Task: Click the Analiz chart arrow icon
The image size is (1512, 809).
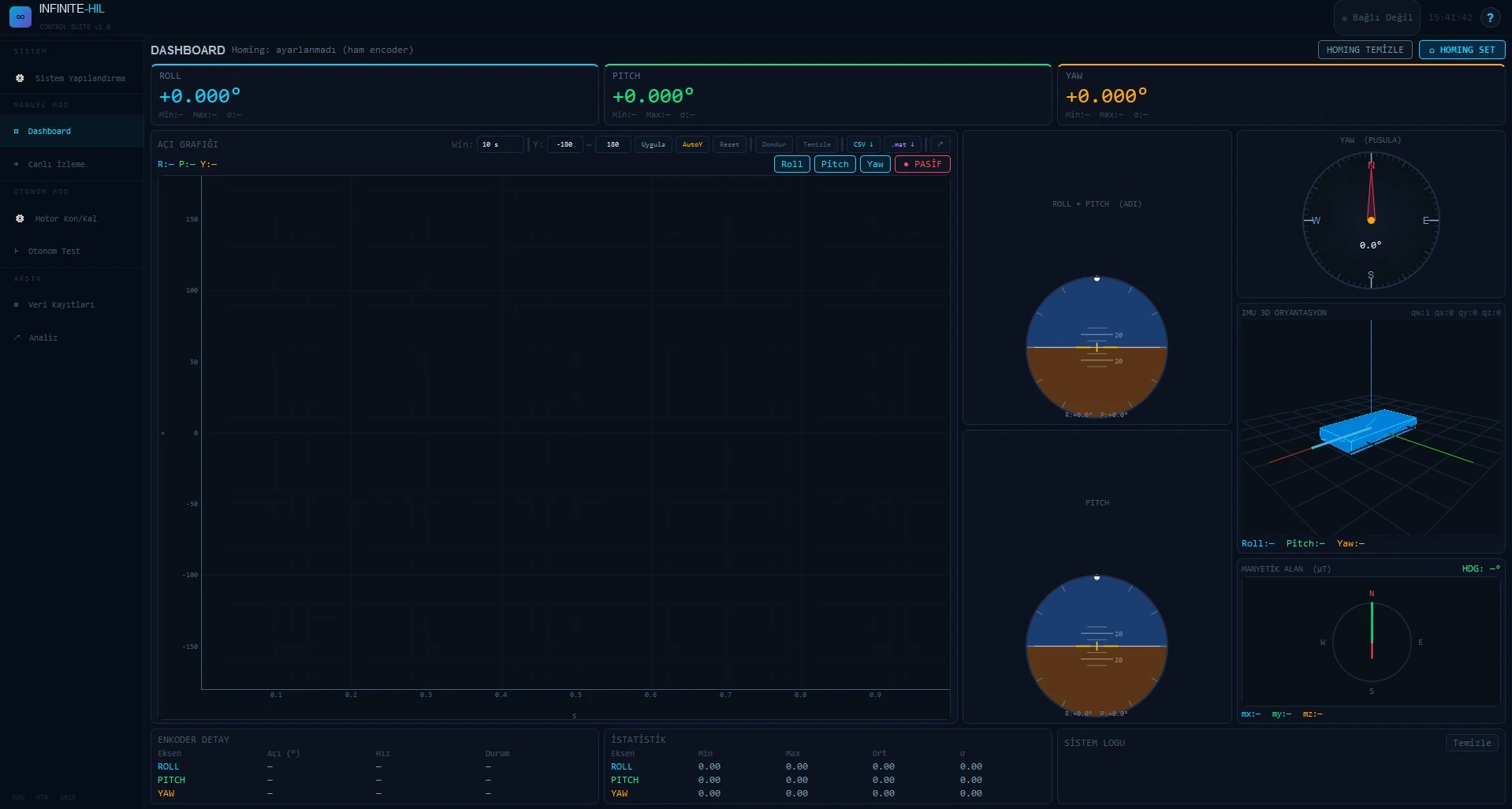Action: [x=17, y=337]
